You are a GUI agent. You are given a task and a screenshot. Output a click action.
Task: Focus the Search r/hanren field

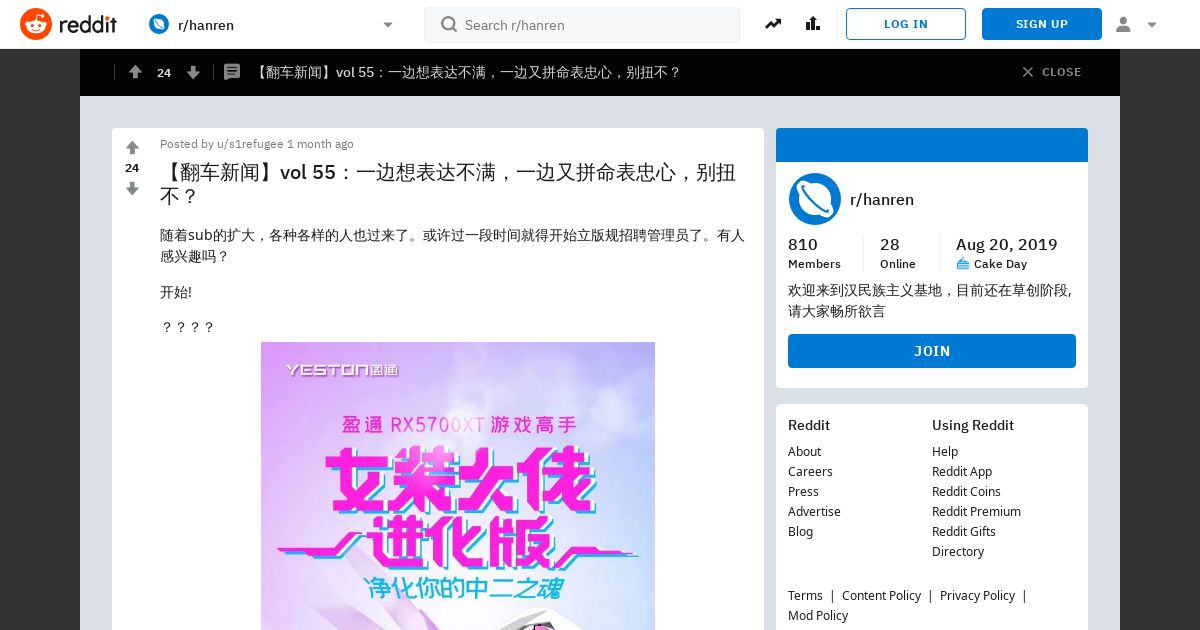coord(582,25)
